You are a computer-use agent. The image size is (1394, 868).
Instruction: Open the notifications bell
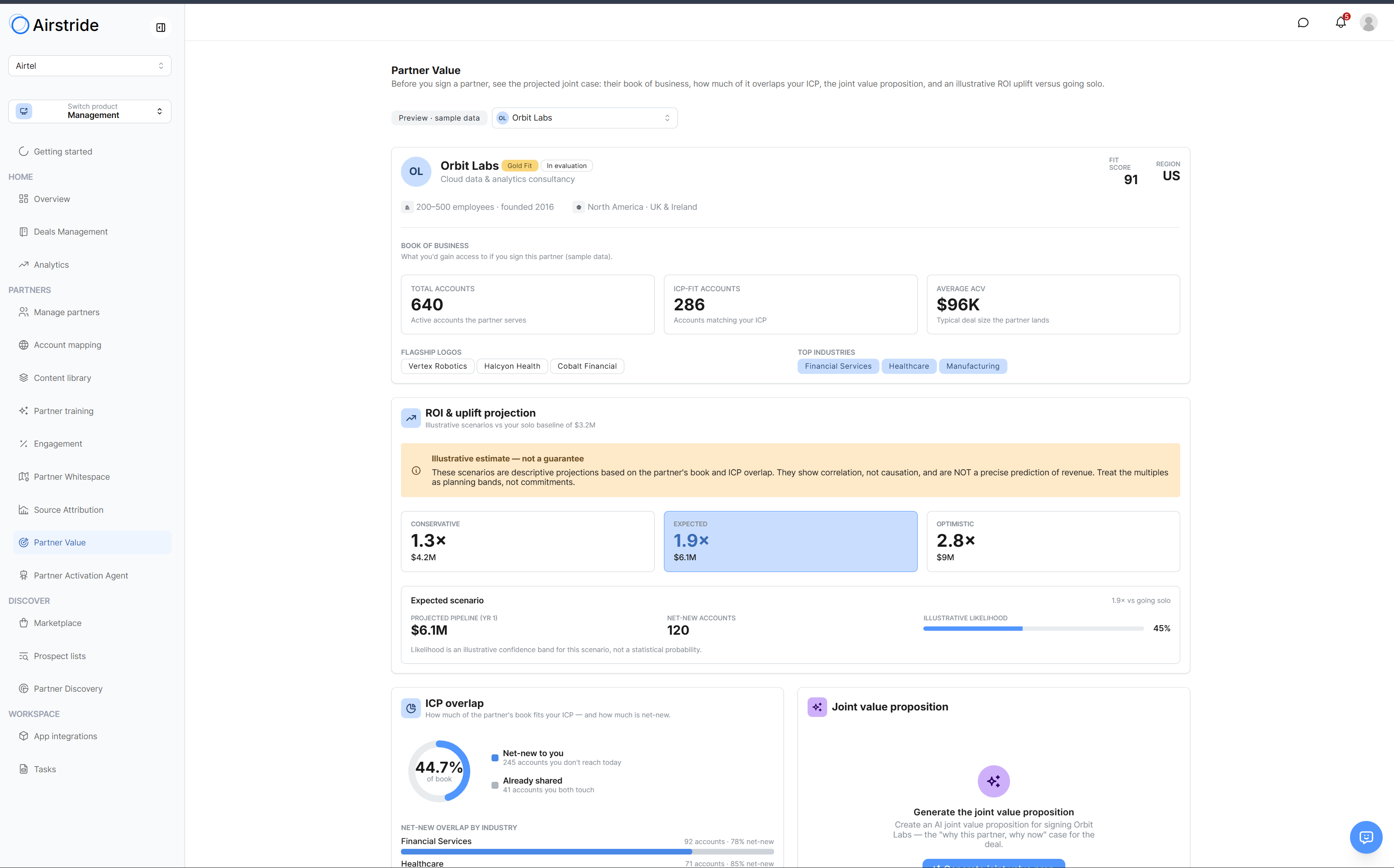pos(1340,22)
